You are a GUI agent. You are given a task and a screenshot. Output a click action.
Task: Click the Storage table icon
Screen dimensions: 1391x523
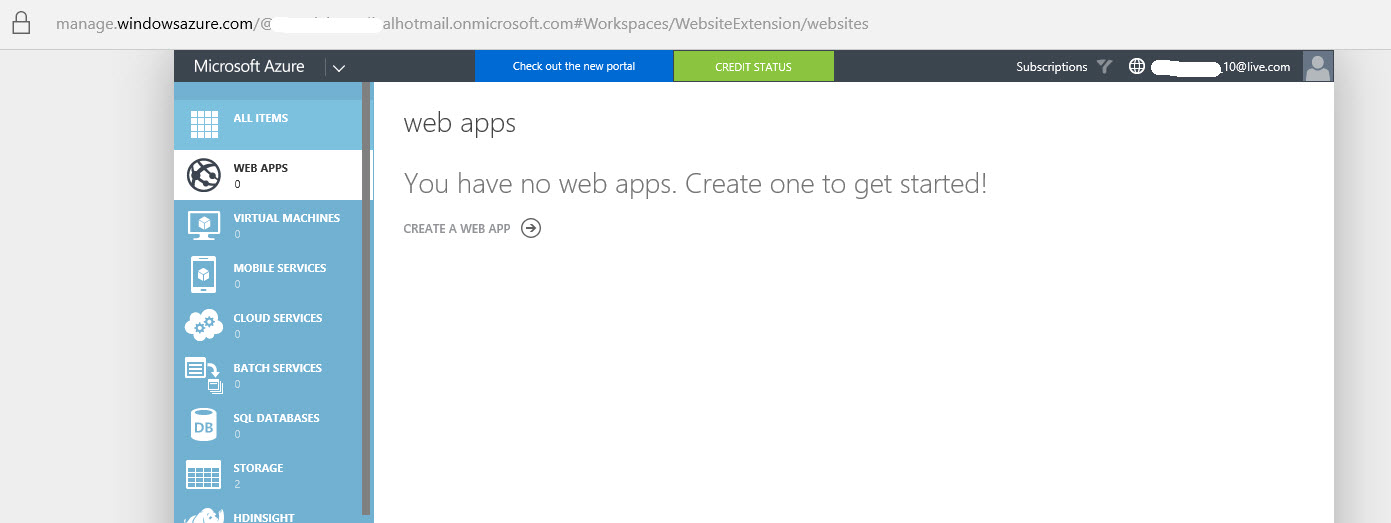click(204, 475)
